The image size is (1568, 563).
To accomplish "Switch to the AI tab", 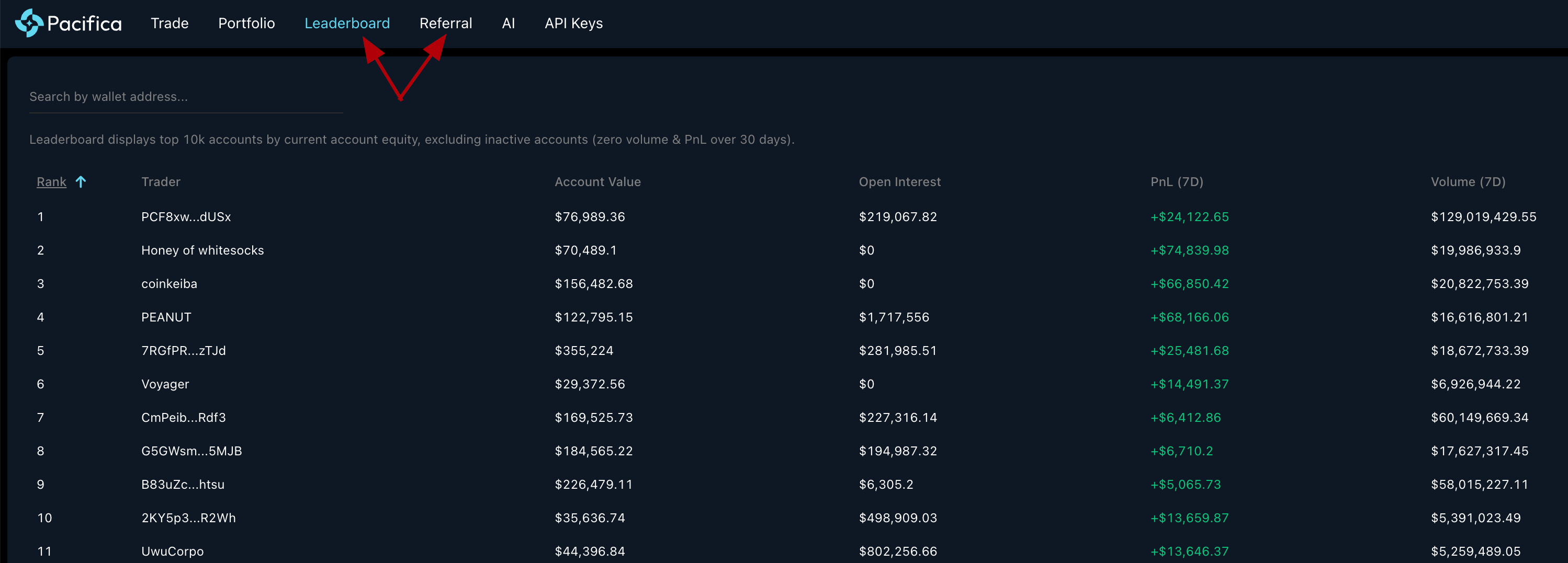I will (508, 23).
